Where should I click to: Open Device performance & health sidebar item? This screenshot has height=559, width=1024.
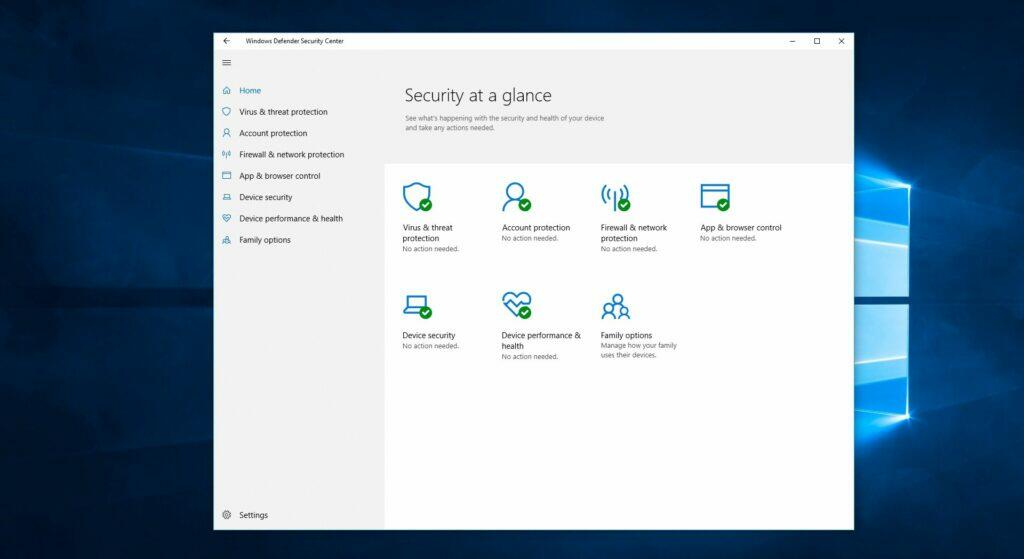(x=290, y=219)
